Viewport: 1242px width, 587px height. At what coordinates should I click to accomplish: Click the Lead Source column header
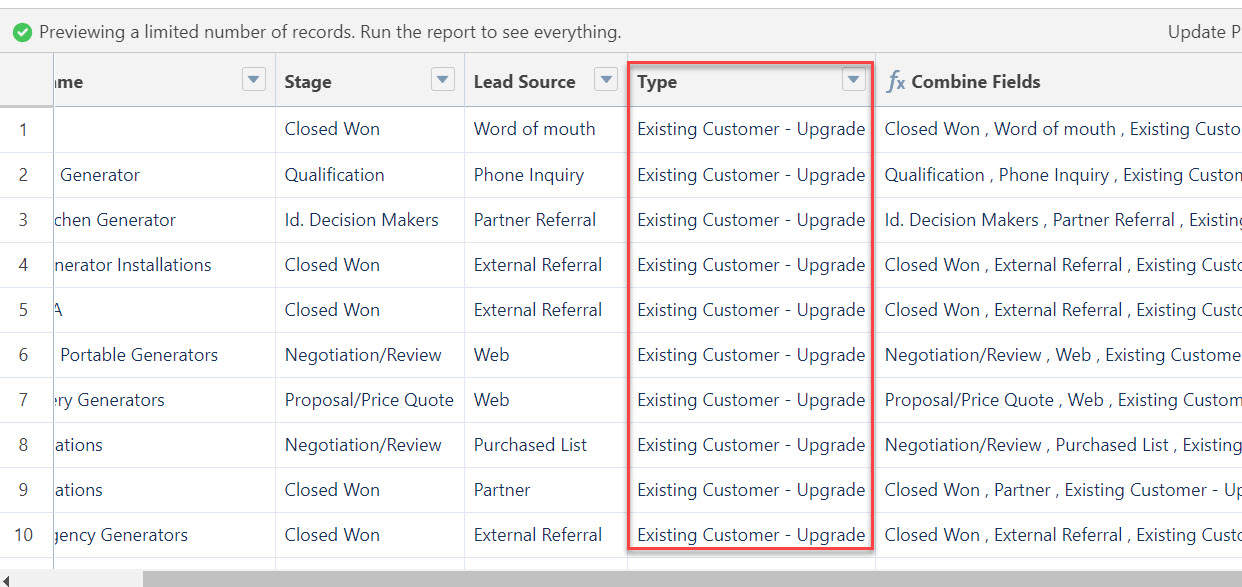tap(525, 81)
